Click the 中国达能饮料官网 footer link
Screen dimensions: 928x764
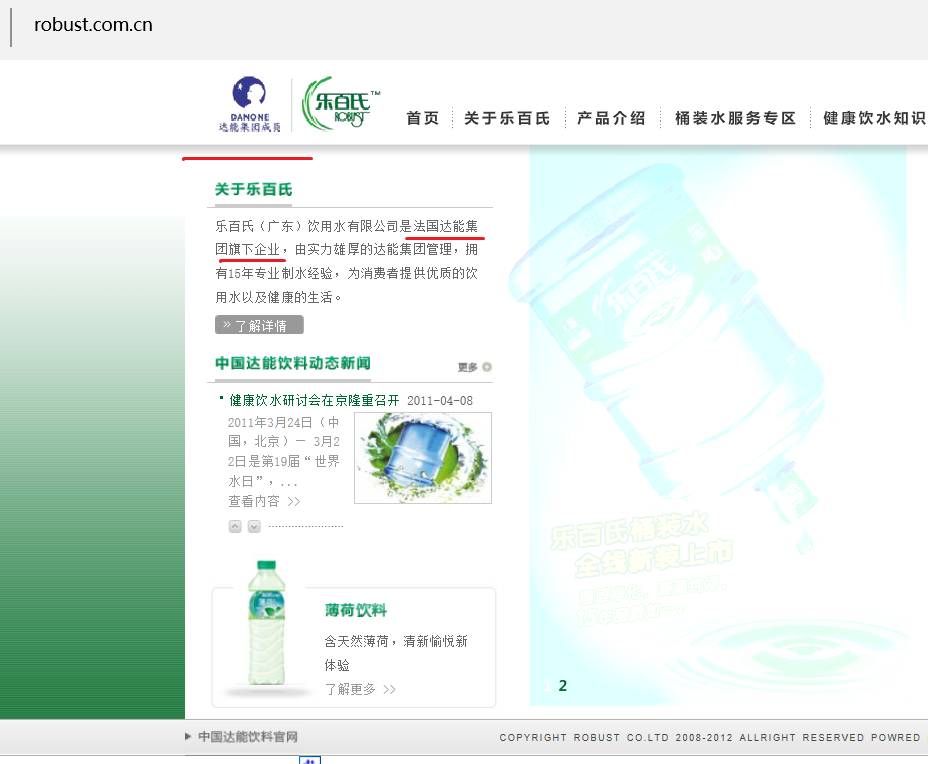point(248,737)
